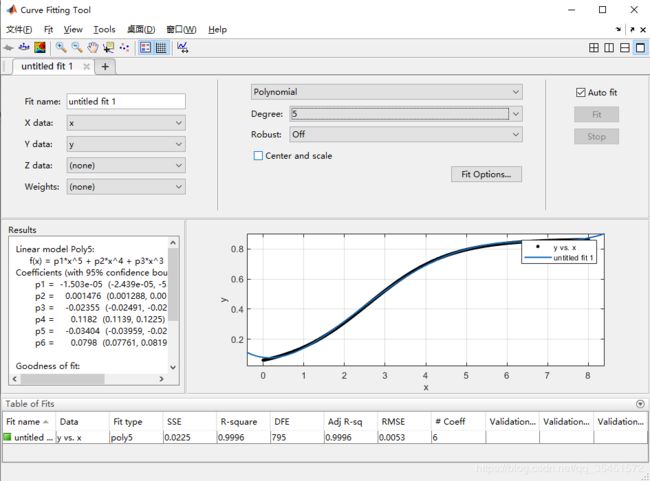Click the Adjust Axes Limits icon
The width and height of the screenshot is (650, 481).
point(182,48)
